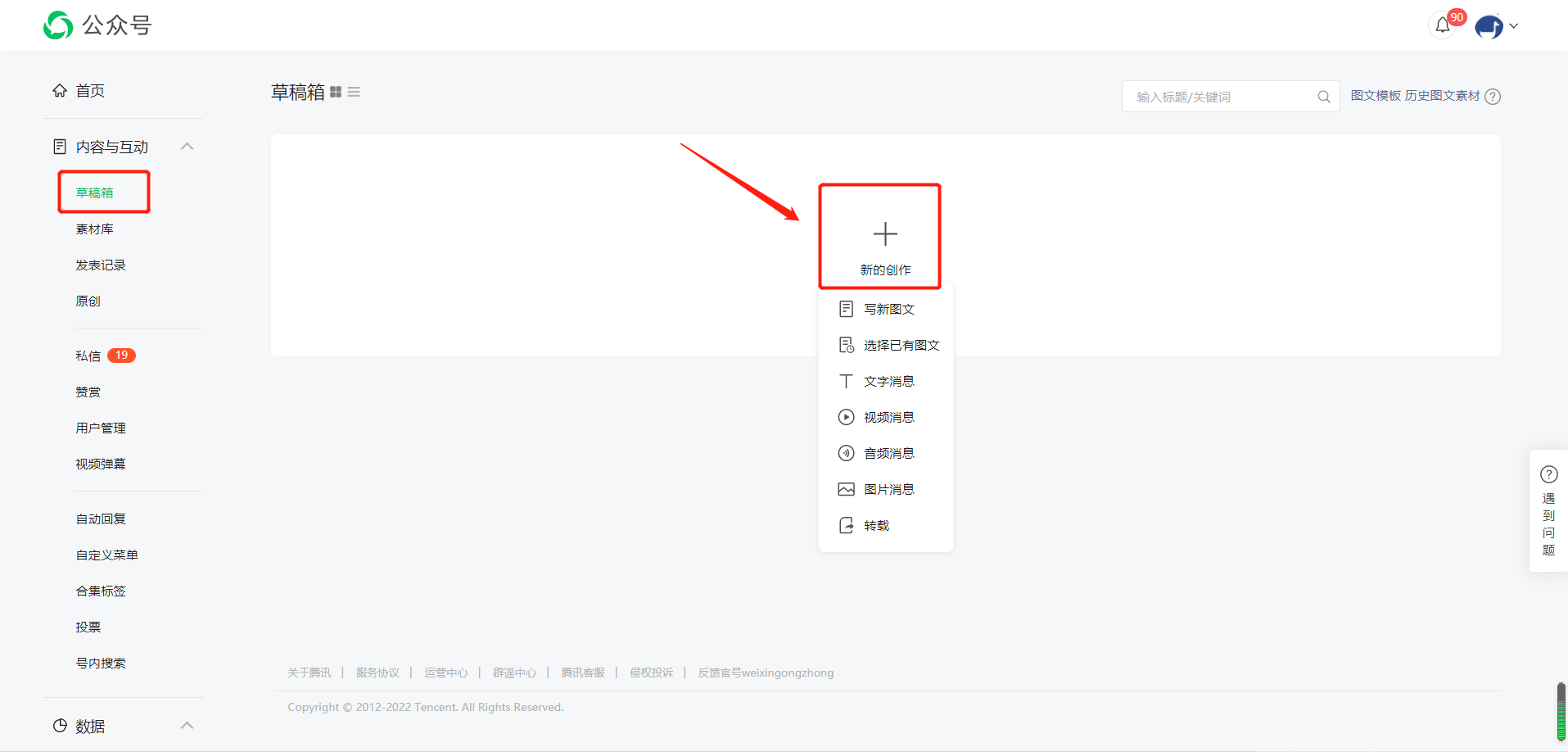Screen dimensions: 1568x752
Task: Switch drafts to grid view
Action: [336, 93]
